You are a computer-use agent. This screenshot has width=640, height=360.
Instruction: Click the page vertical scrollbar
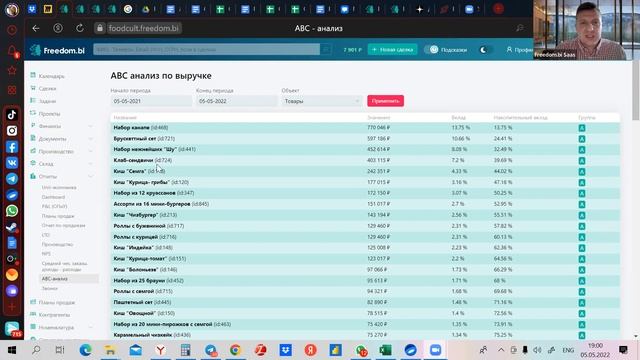pos(636,90)
